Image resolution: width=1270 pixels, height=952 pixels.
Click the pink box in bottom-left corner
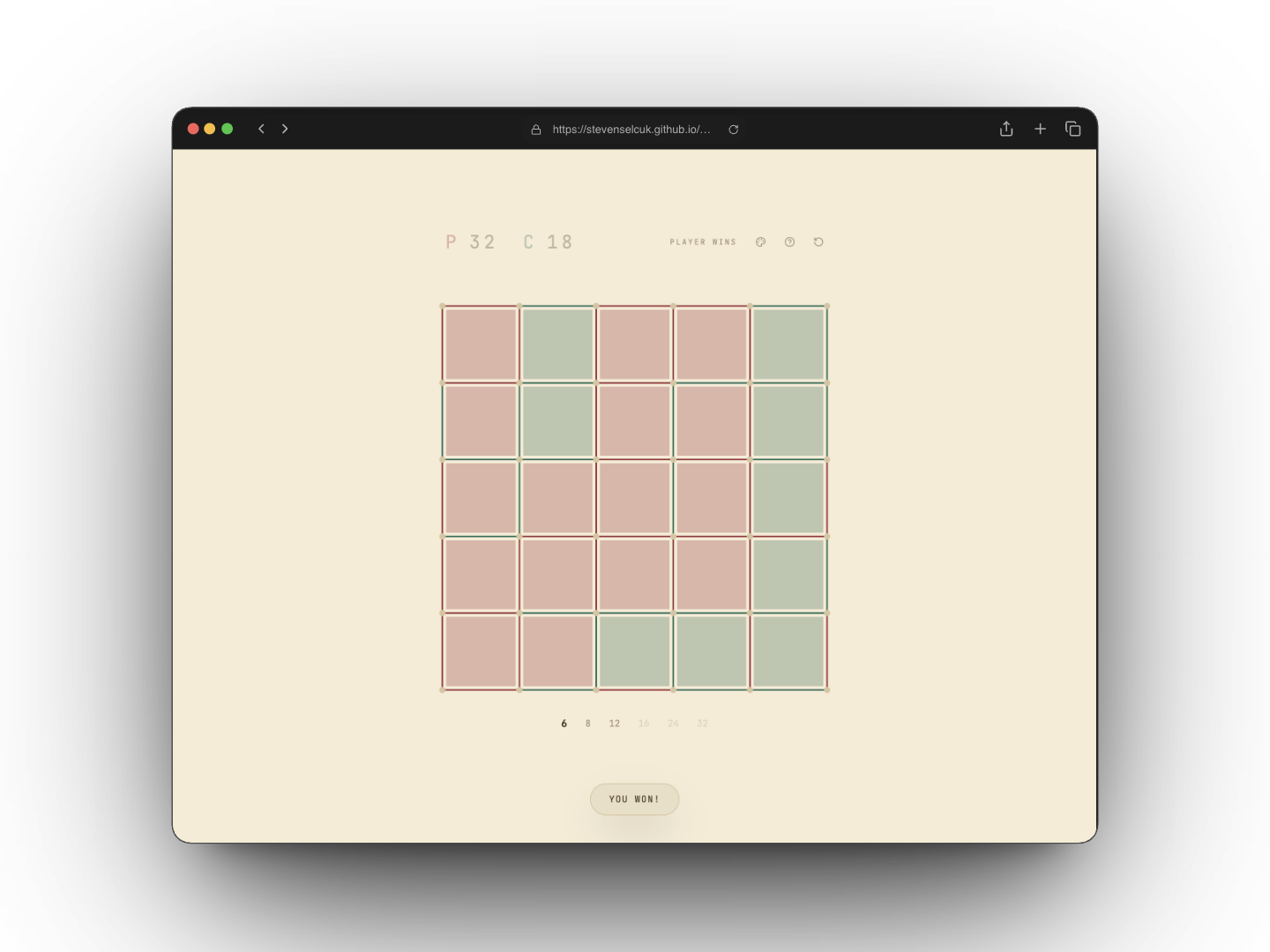point(481,651)
